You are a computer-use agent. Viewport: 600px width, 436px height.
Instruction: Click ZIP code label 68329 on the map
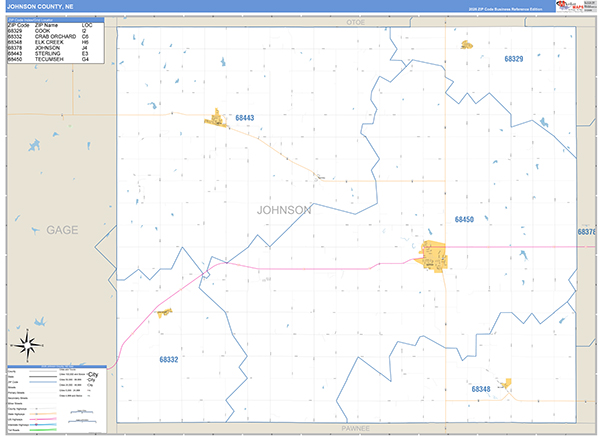514,59
